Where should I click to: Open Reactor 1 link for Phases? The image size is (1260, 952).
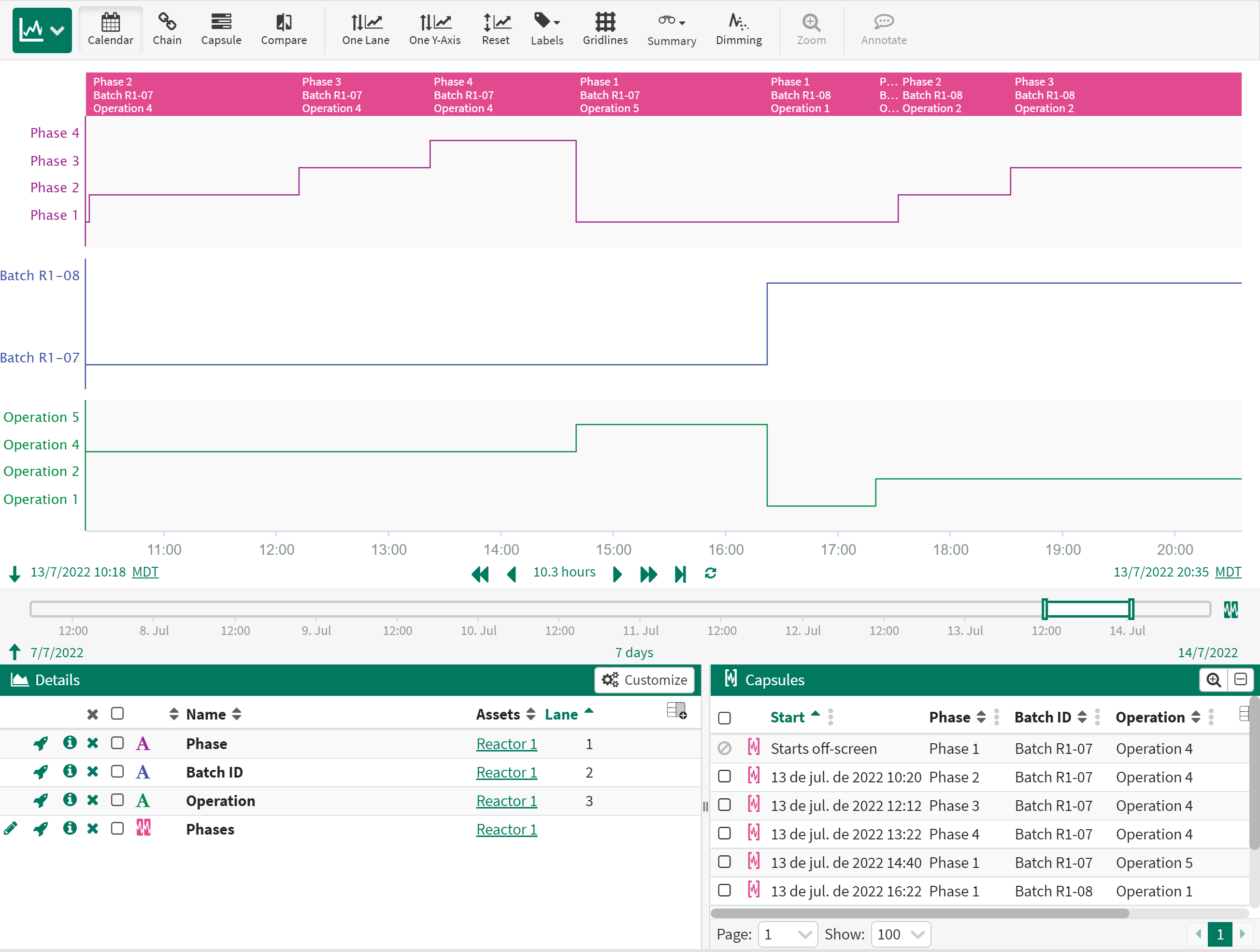[x=506, y=830]
